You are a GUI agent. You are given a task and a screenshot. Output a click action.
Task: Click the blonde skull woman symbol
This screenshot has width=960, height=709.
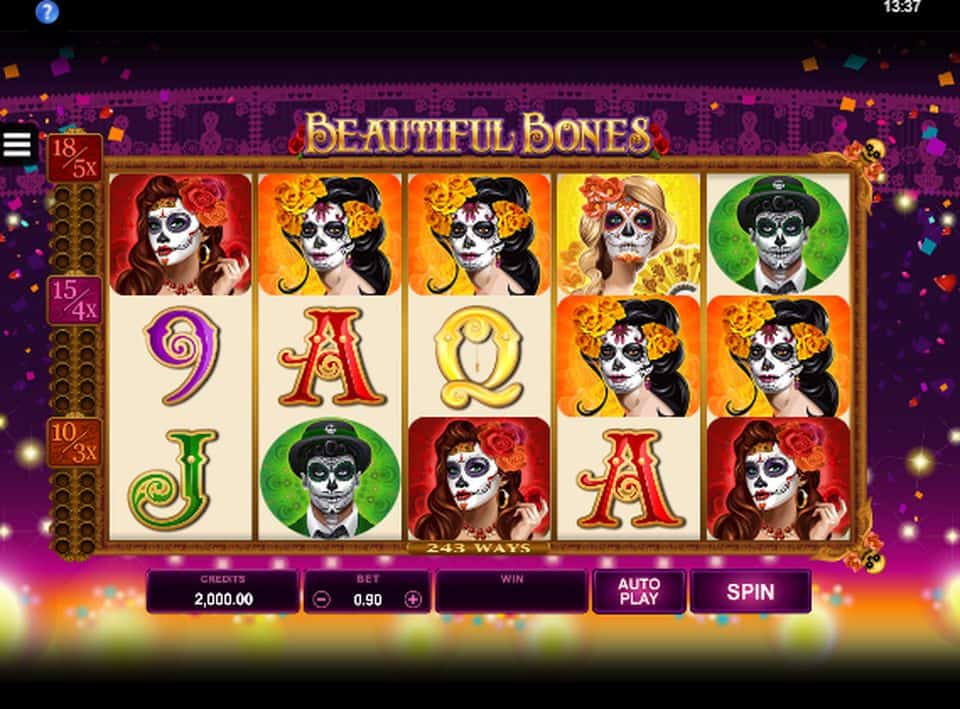(628, 234)
